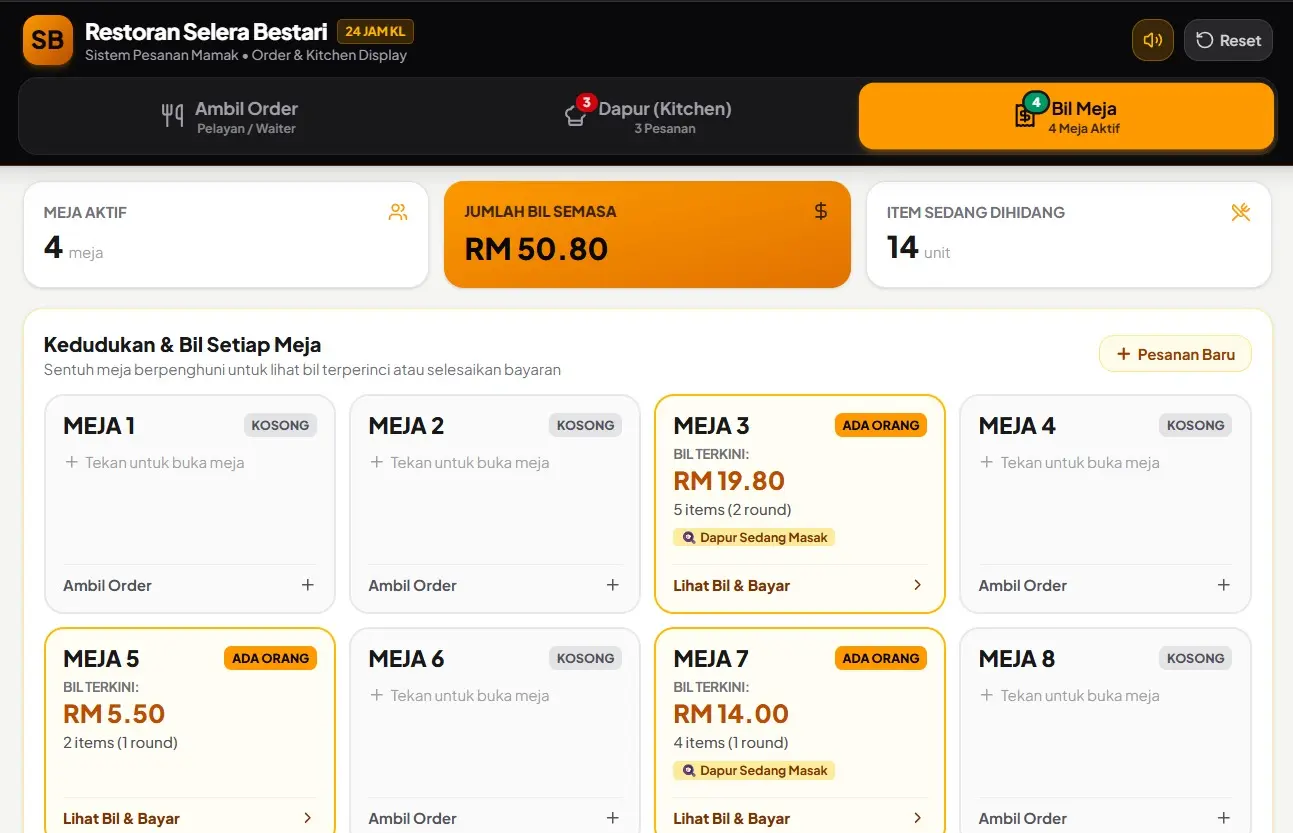The image size is (1293, 833).
Task: Open Lihat Bil & Bayar for Meja 5
Action: point(121,819)
